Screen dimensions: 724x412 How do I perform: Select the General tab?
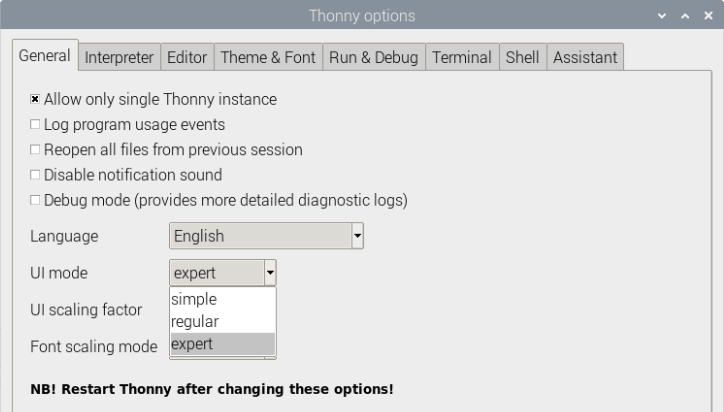(45, 55)
